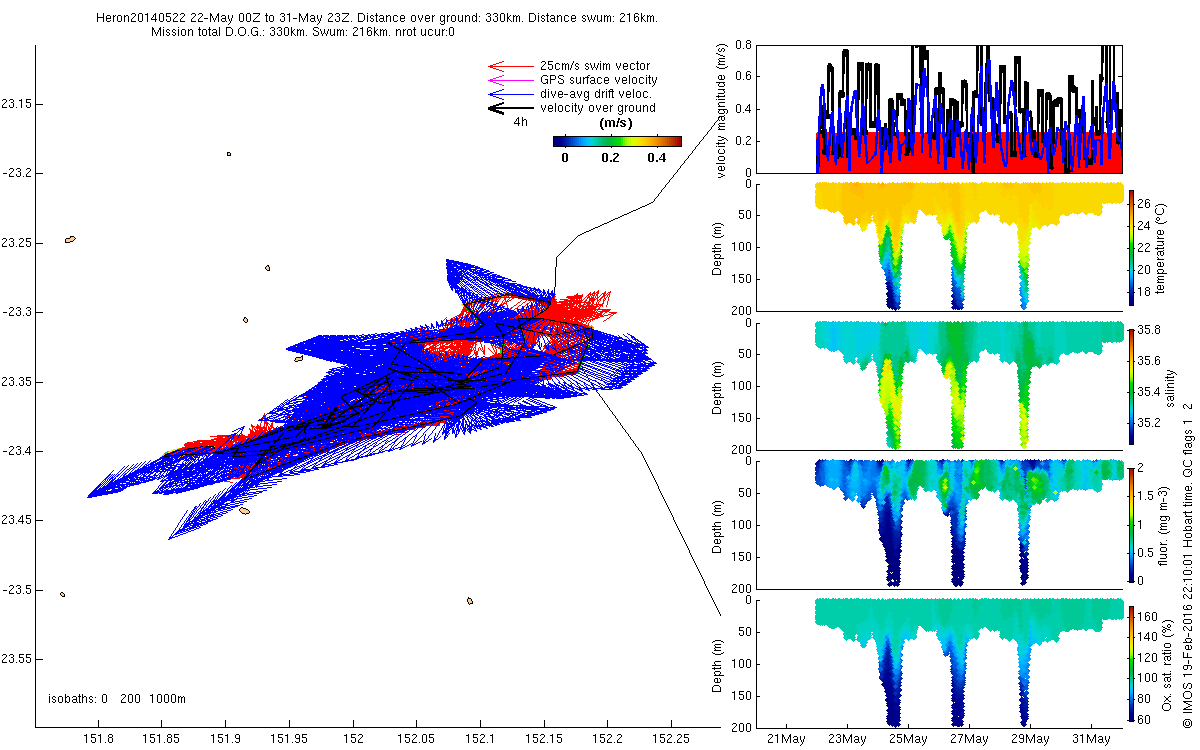The height and width of the screenshot is (750, 1200).
Task: Click the '31May' date tick
Action: point(1091,740)
